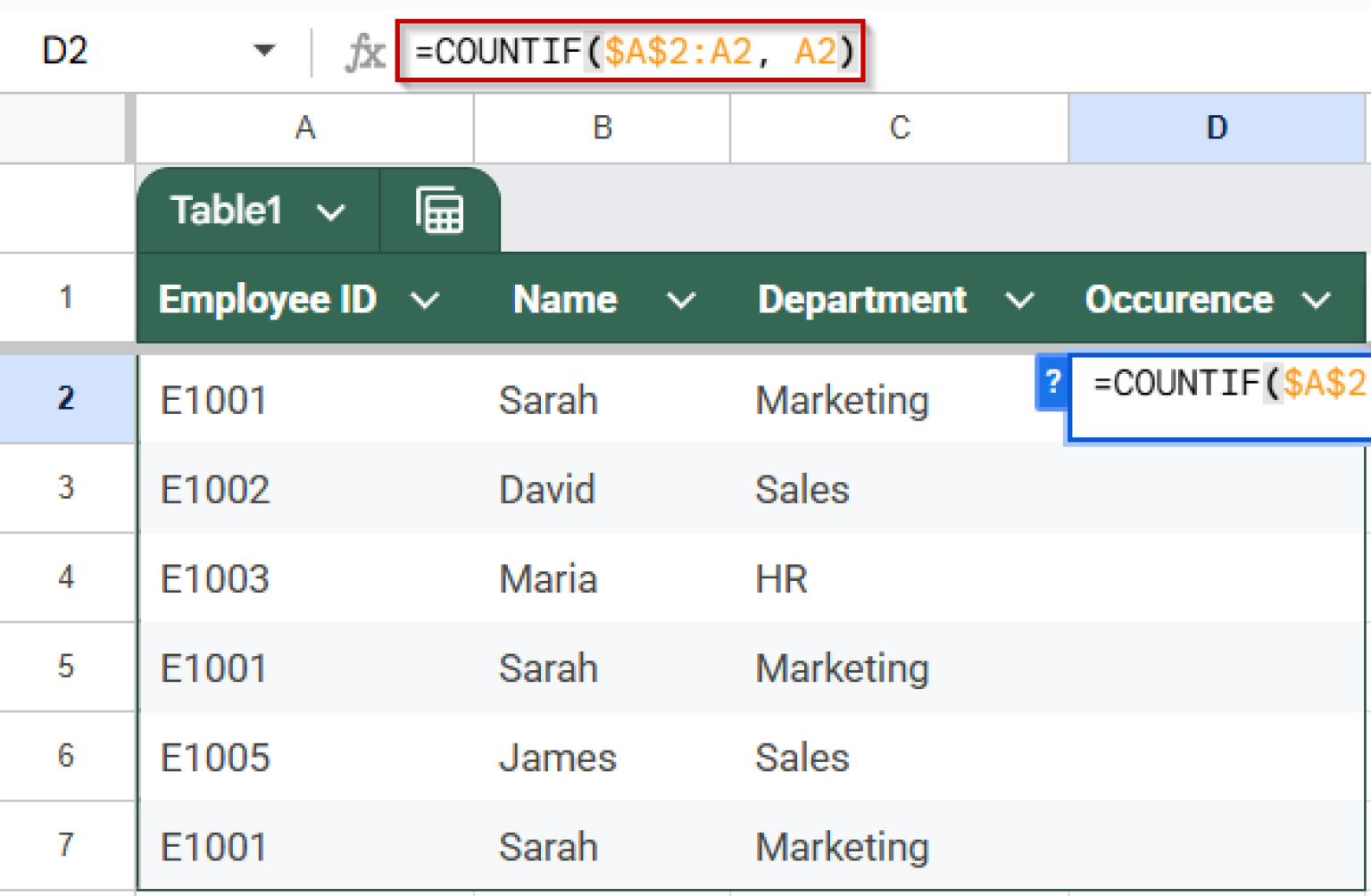Select the column A header
This screenshot has width=1371, height=896.
pyautogui.click(x=304, y=128)
